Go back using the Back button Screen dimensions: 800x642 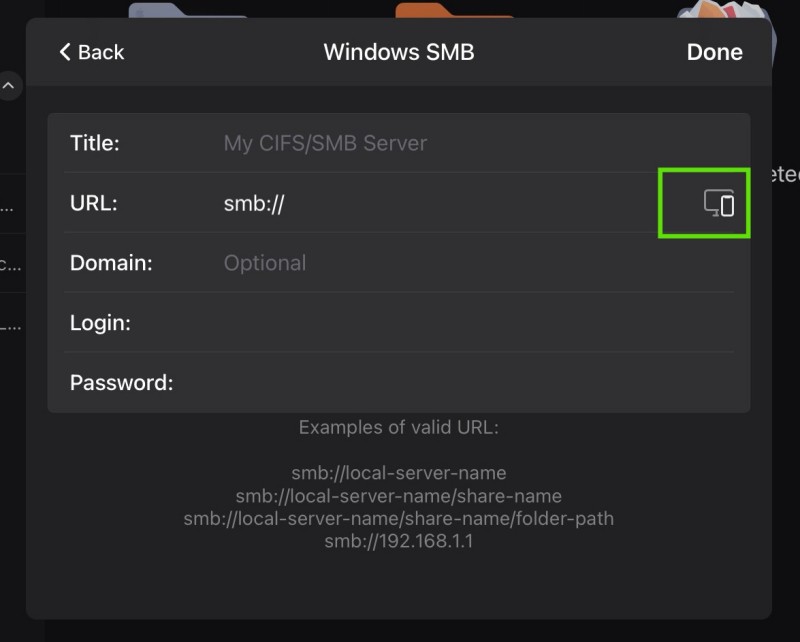pos(91,52)
